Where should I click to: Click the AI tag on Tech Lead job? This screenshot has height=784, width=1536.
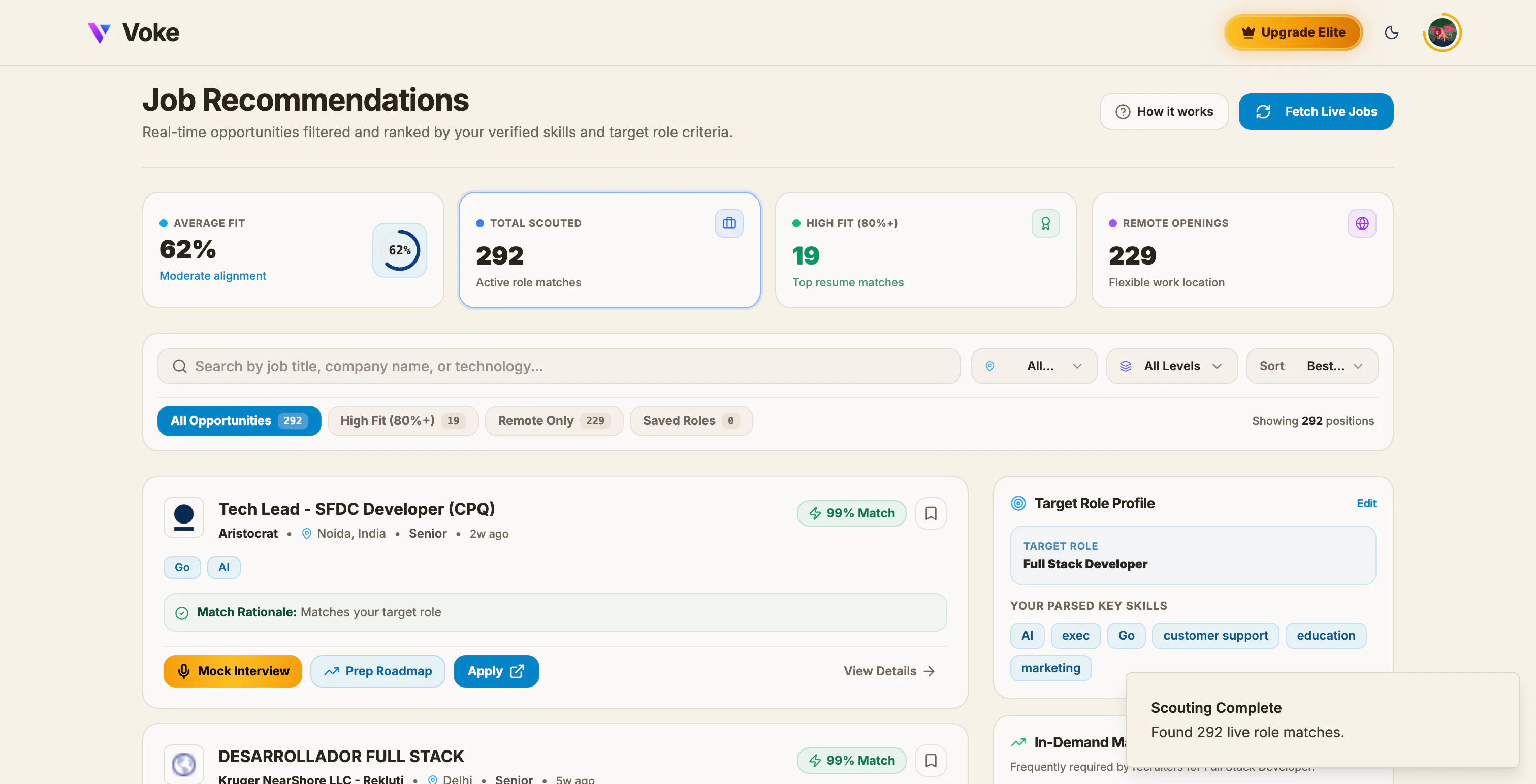click(x=223, y=567)
